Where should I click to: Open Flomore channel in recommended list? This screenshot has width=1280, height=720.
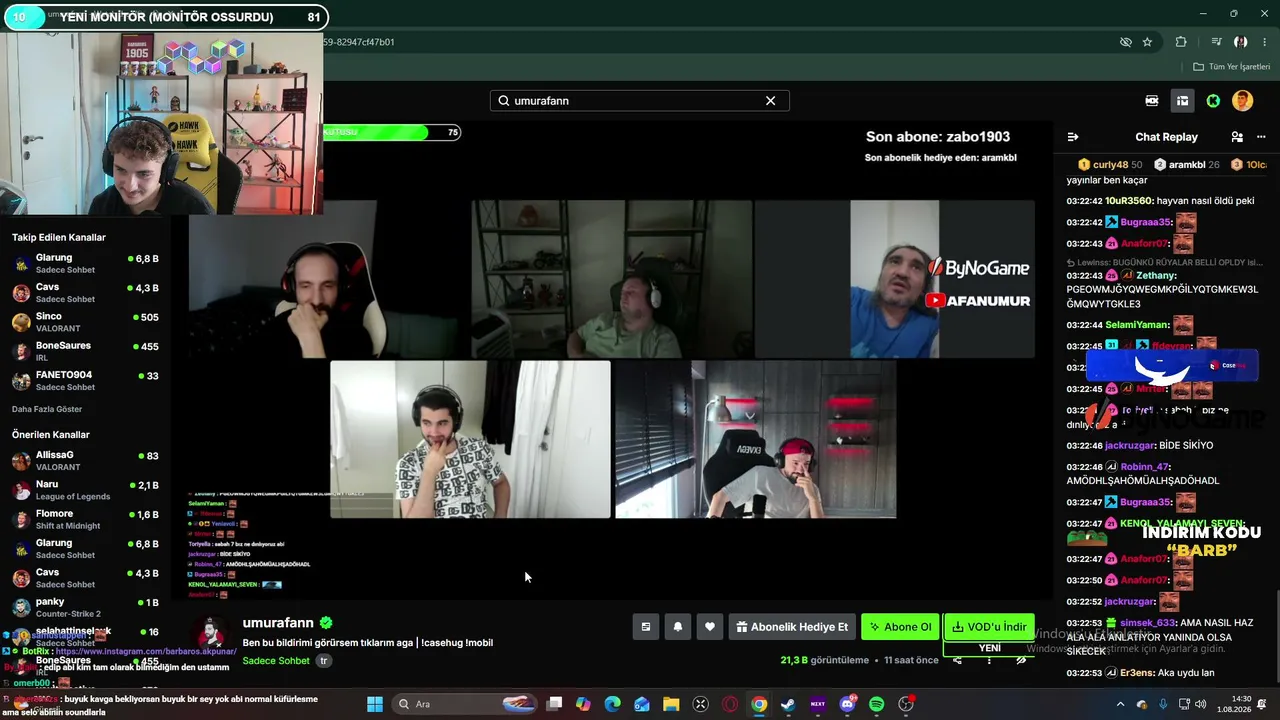pyautogui.click(x=85, y=520)
